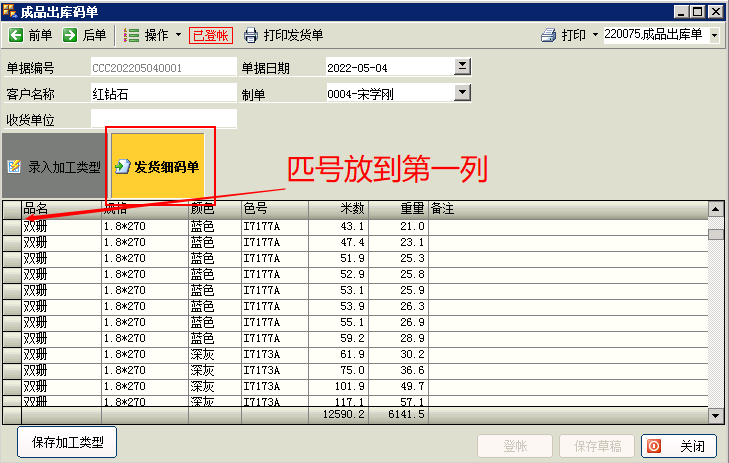Viewport: 729px width, 463px height.
Task: Click 品名 双珊 in the 23.1 row
Action: (x=61, y=243)
